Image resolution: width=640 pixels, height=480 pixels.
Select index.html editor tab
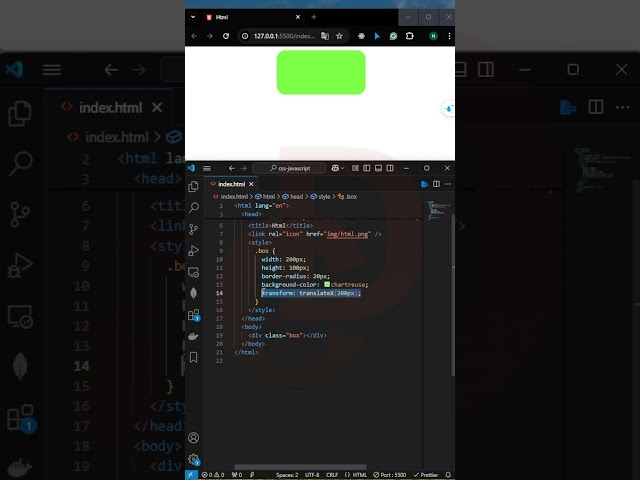(231, 184)
